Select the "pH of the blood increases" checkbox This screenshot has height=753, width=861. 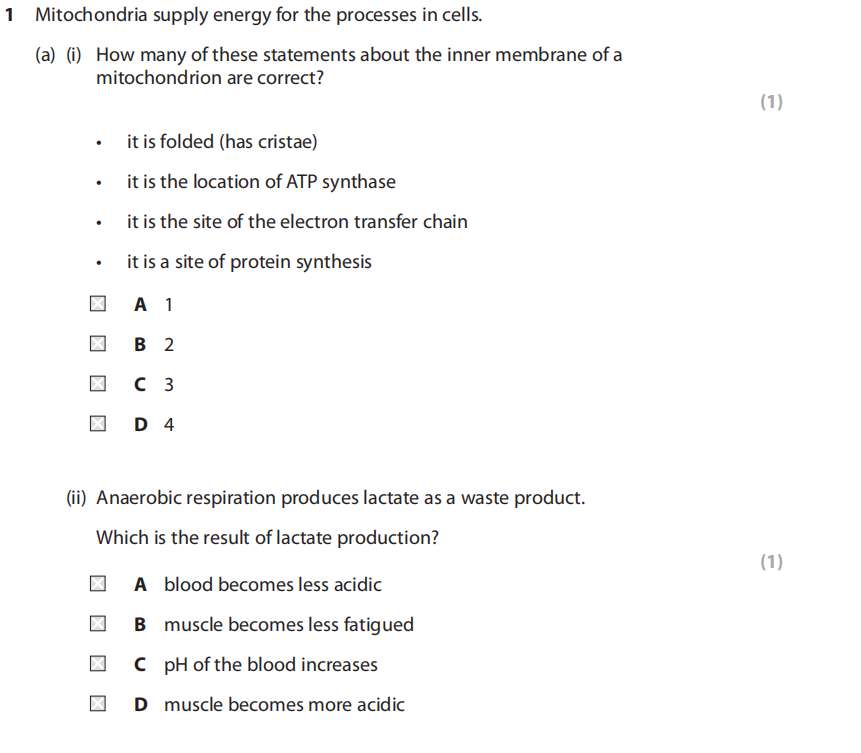[x=96, y=664]
